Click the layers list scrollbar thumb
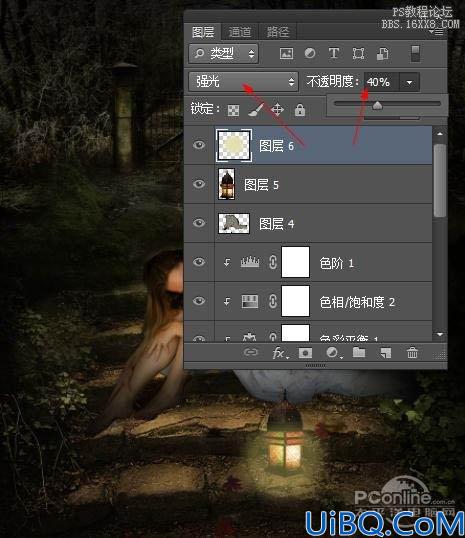465x538 pixels. (440, 181)
